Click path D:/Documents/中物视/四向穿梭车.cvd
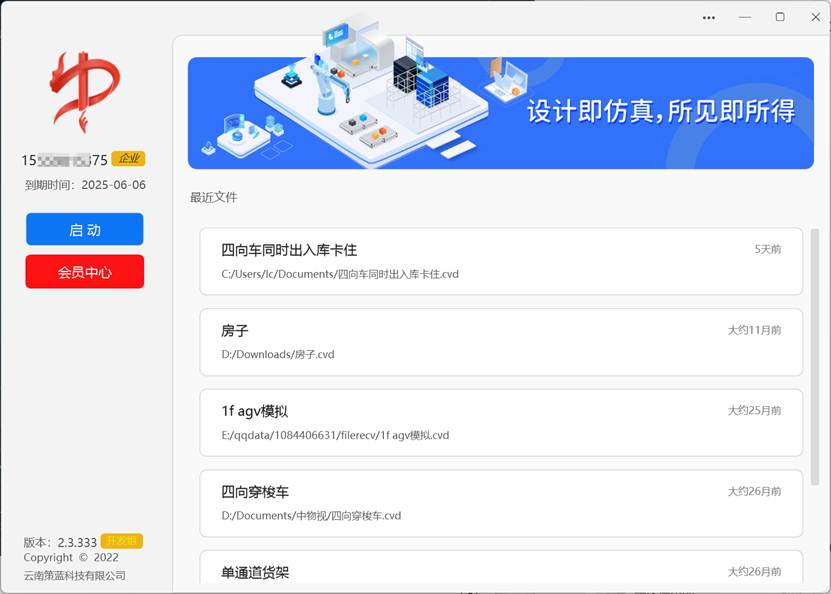831x594 pixels. (x=311, y=516)
